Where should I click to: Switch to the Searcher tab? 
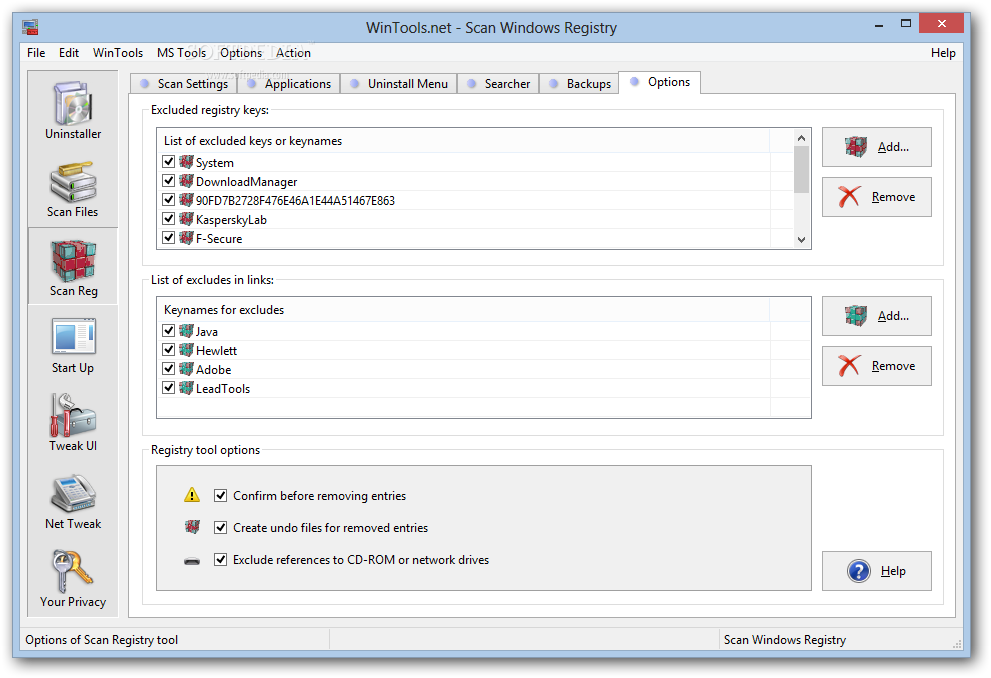tap(498, 83)
